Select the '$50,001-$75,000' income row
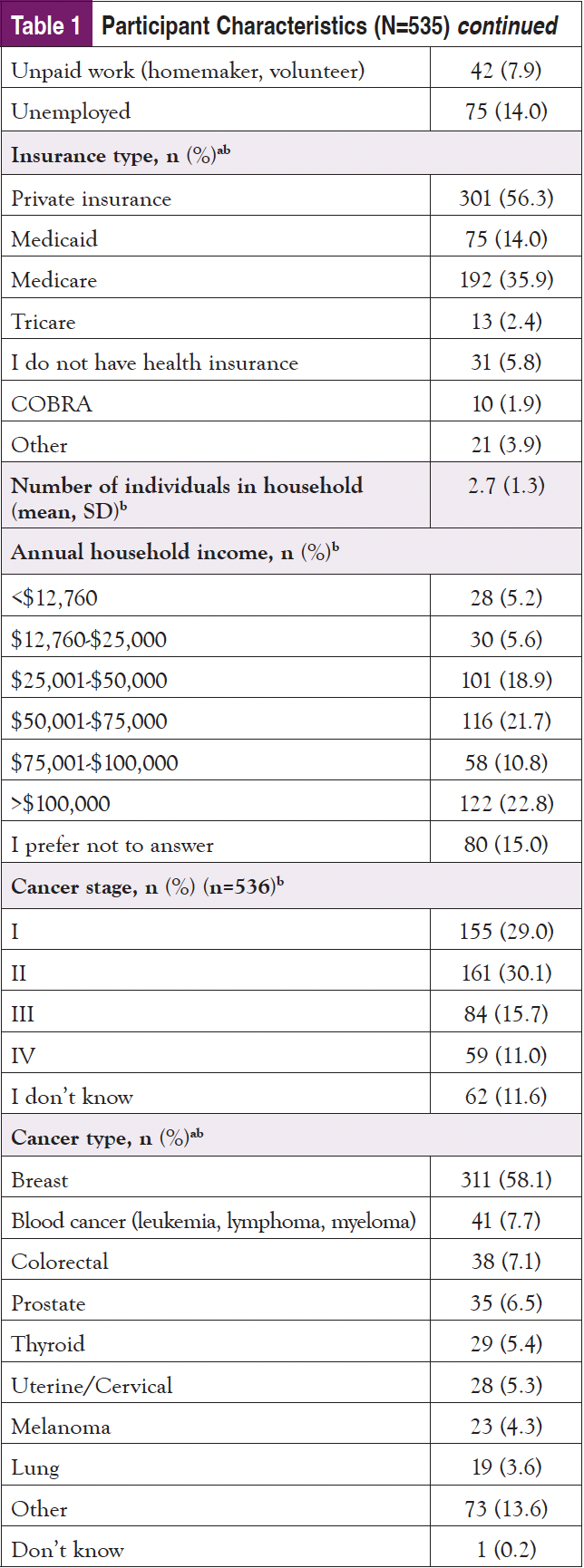This screenshot has height=1568, width=584. 89,721
